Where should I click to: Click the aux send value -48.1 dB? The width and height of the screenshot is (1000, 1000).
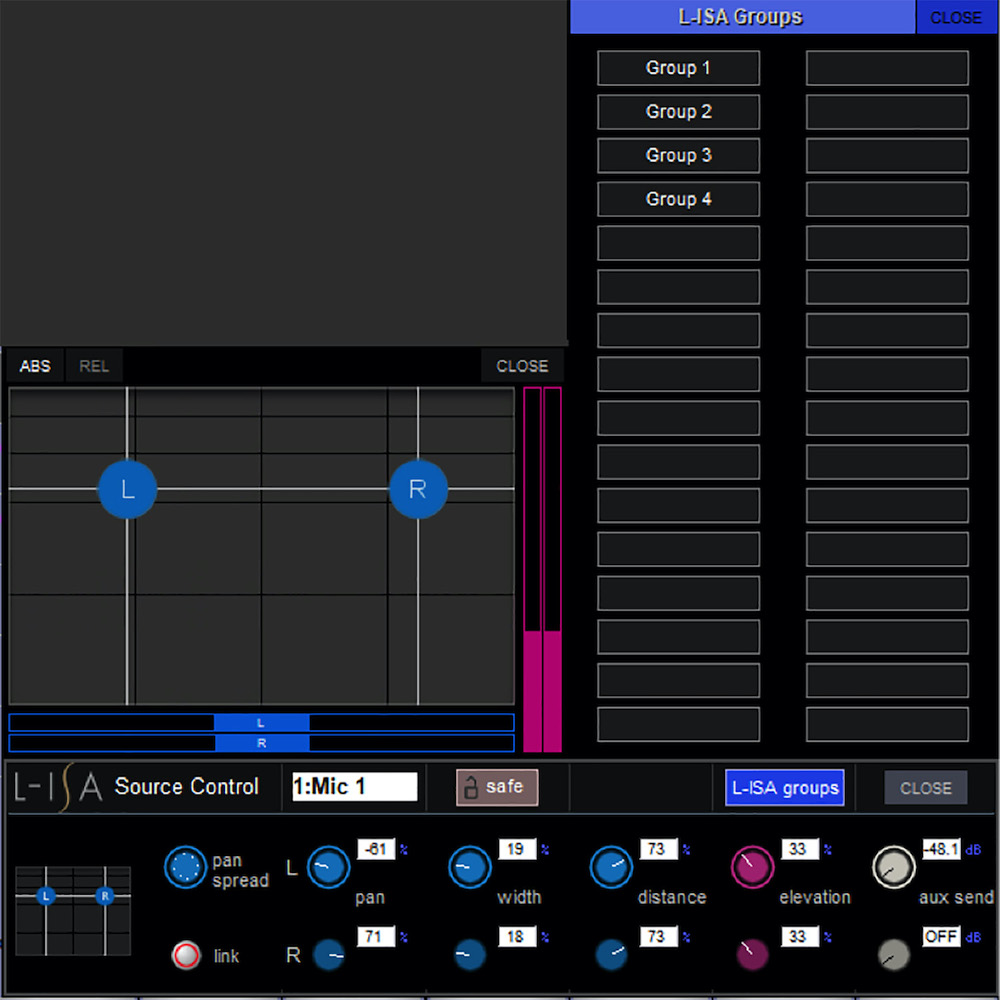[941, 849]
